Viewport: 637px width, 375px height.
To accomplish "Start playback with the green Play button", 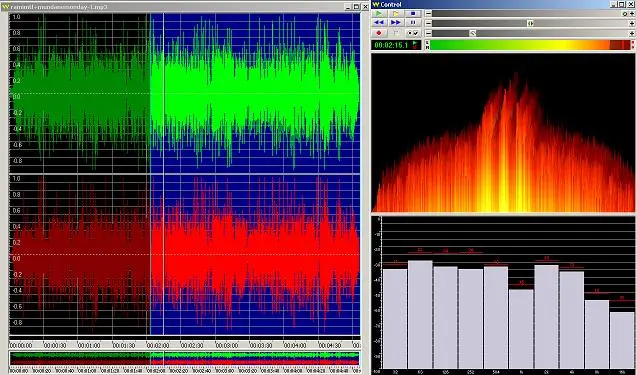I will click(x=379, y=13).
